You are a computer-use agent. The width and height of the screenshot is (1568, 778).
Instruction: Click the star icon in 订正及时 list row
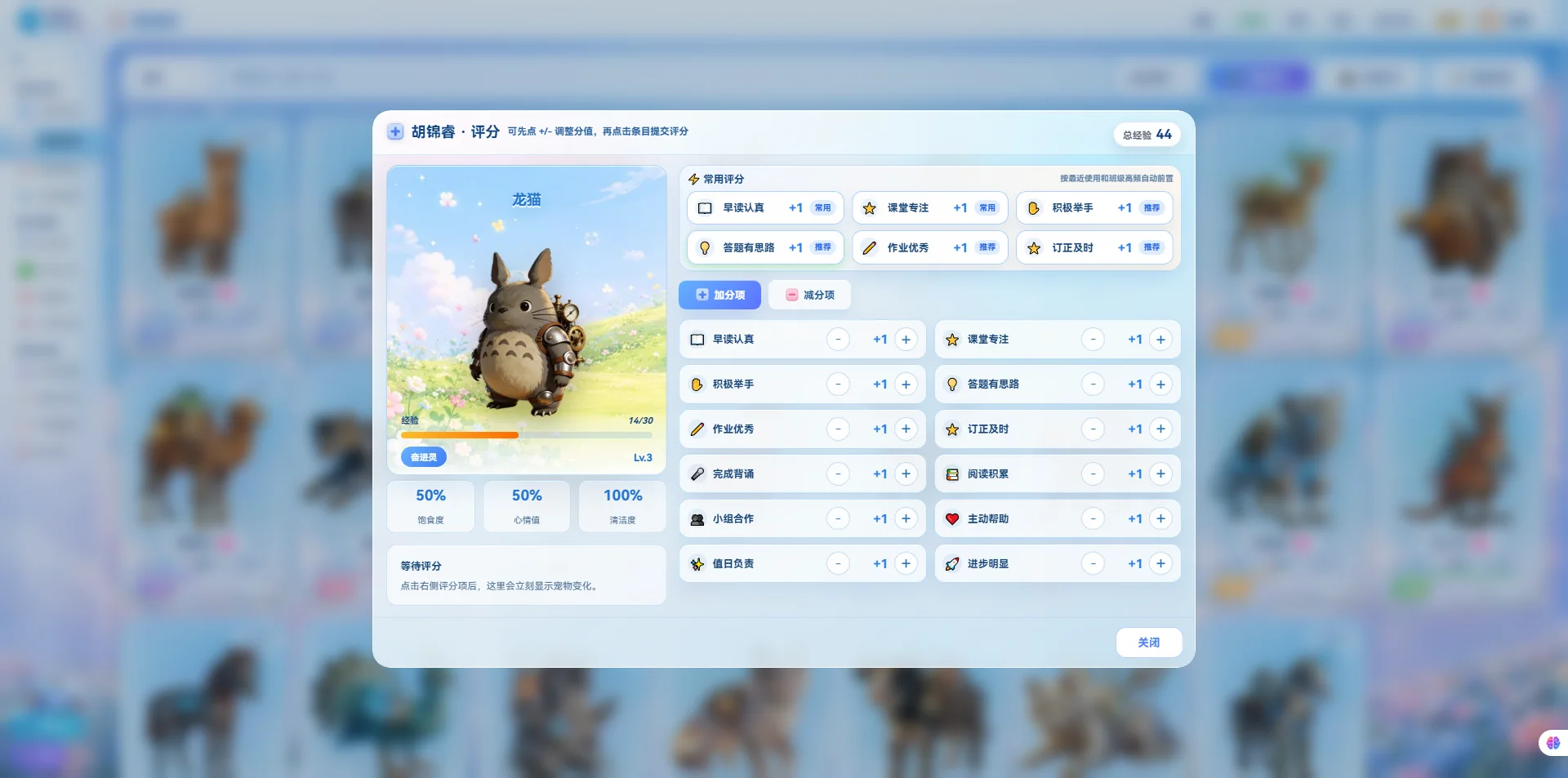(x=952, y=429)
